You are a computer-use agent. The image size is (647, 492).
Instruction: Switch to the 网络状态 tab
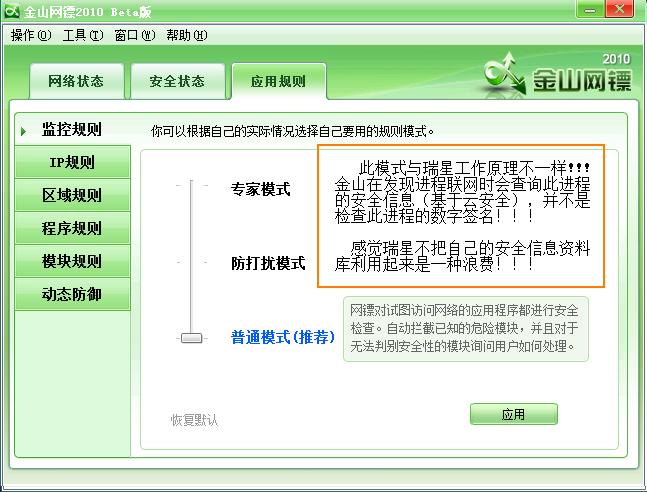point(76,81)
